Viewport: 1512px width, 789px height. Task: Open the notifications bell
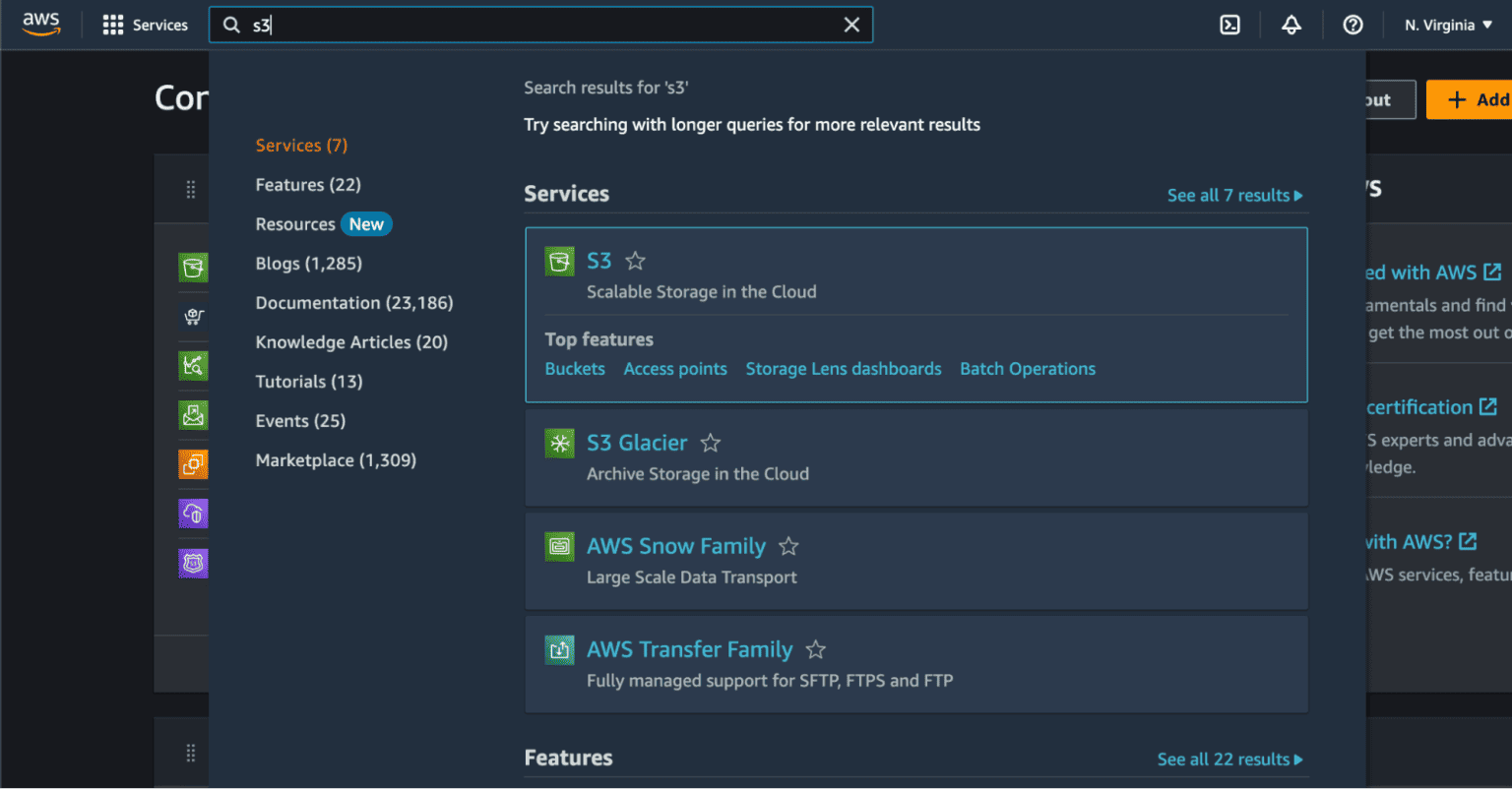tap(1291, 26)
